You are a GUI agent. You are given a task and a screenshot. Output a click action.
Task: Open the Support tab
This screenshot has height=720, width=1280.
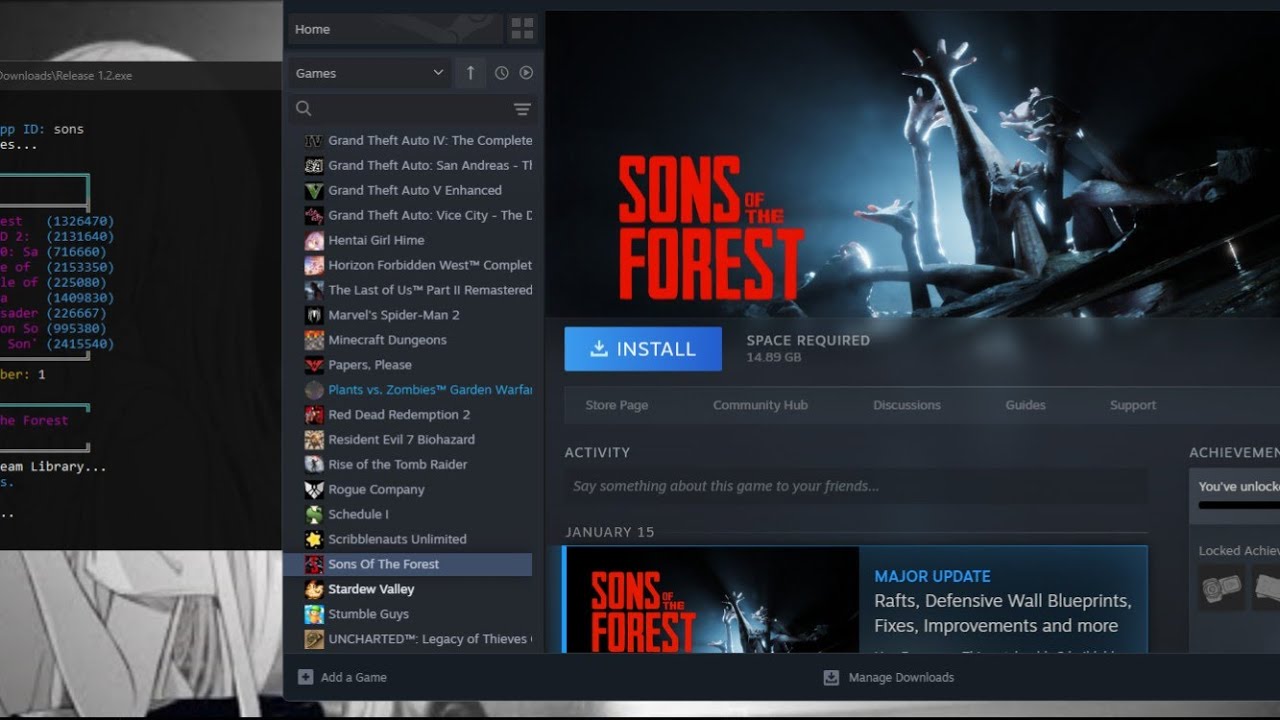pyautogui.click(x=1133, y=405)
